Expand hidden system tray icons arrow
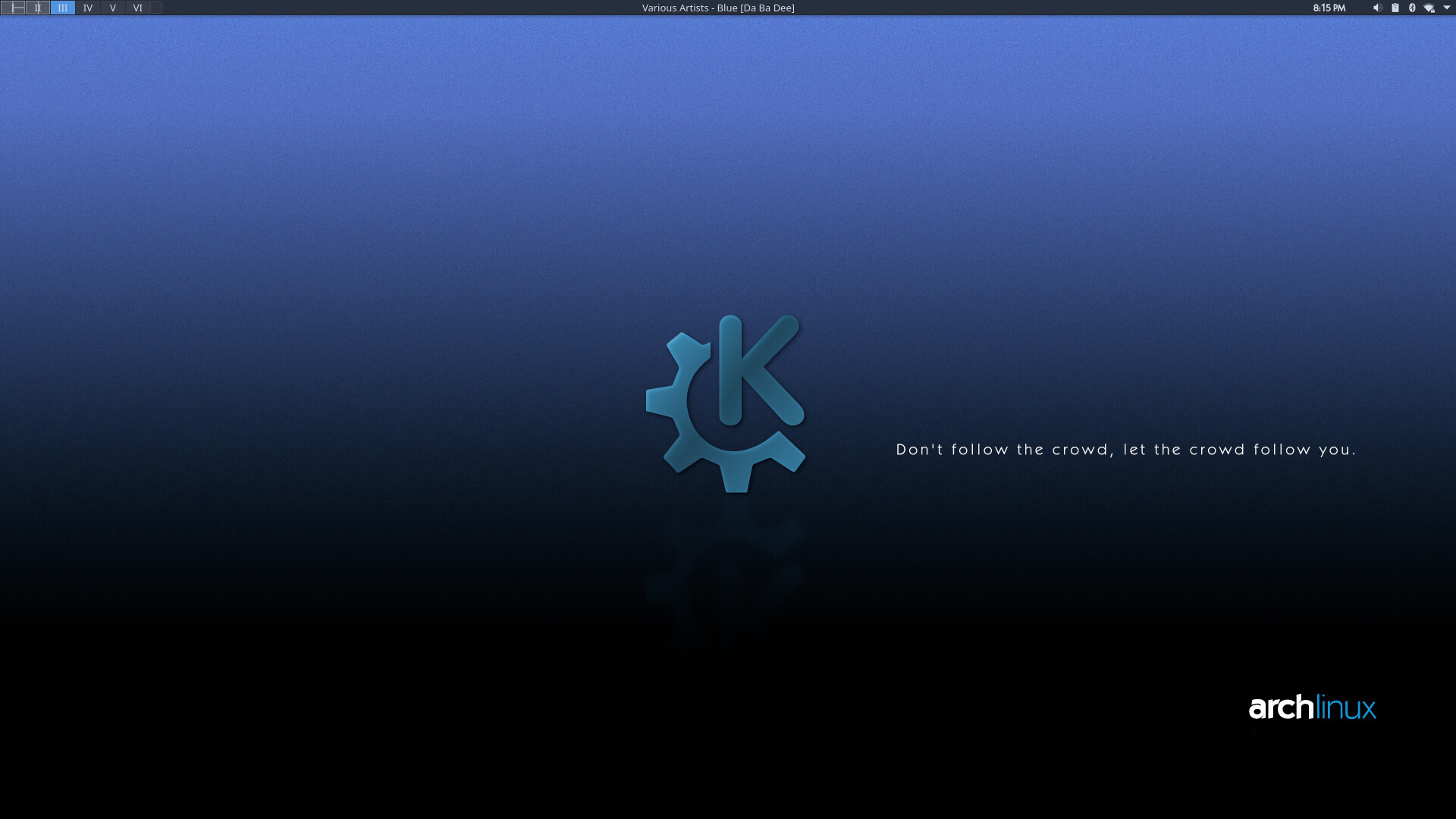This screenshot has width=1456, height=819. [x=1447, y=8]
